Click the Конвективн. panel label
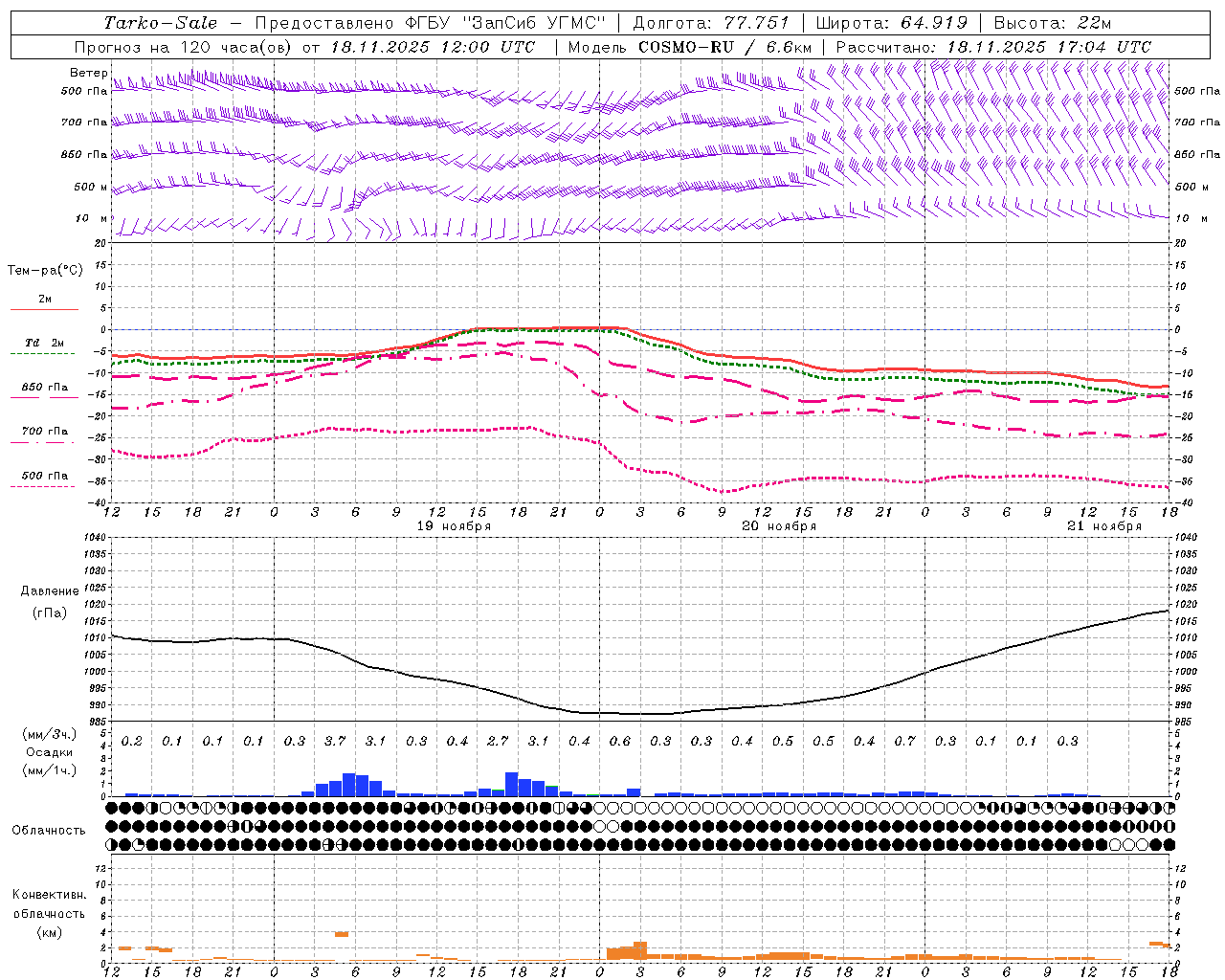Image resolution: width=1225 pixels, height=980 pixels. pos(49,895)
